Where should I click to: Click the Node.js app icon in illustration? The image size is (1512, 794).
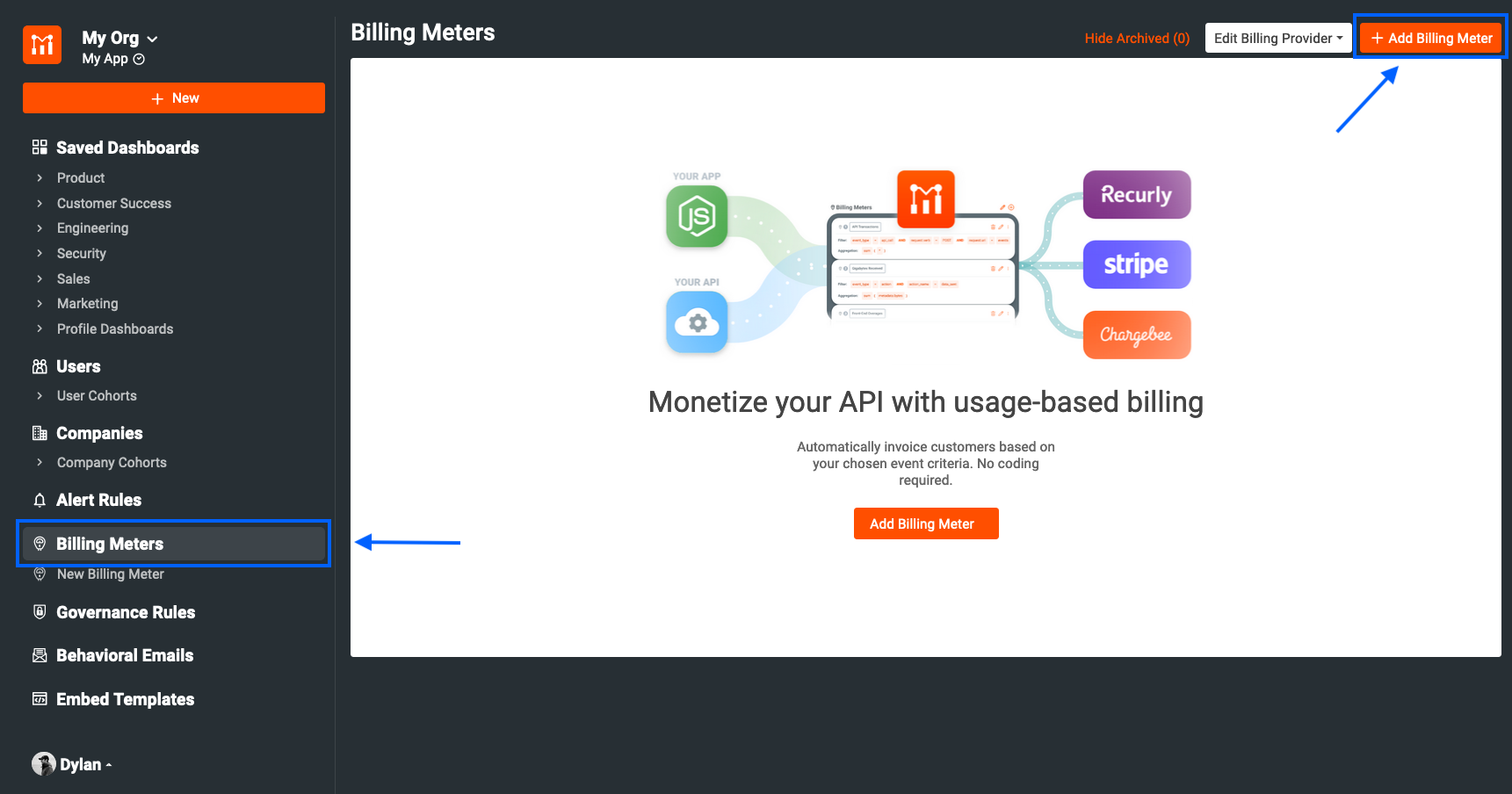point(697,216)
